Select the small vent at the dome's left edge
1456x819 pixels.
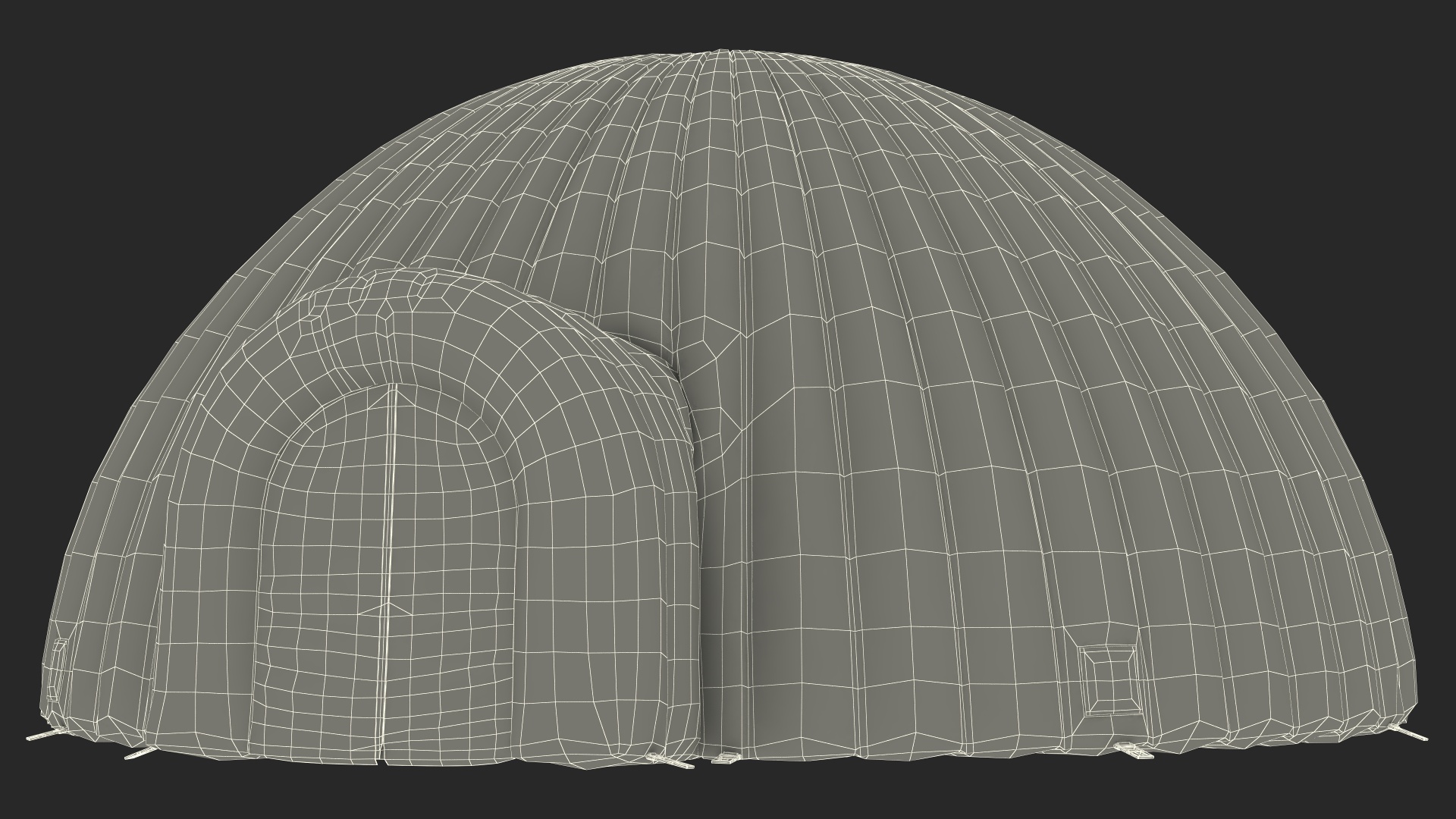[x=58, y=669]
